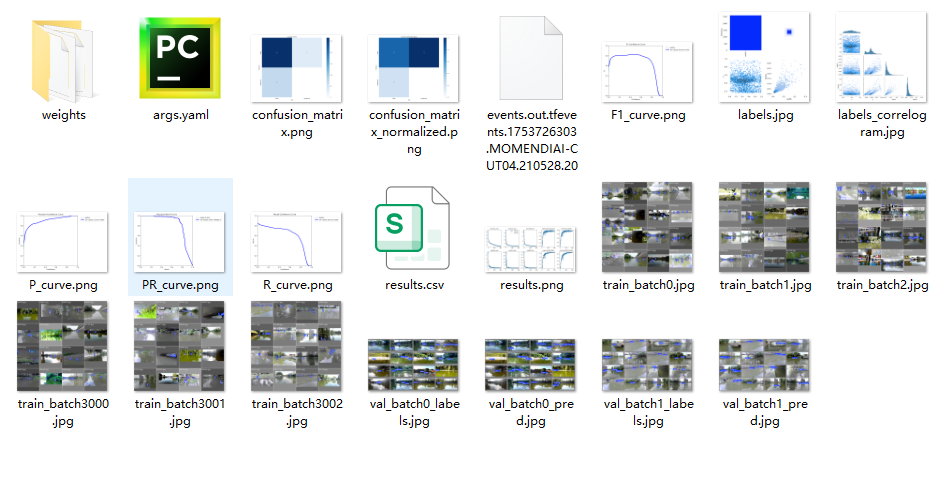This screenshot has height=498, width=940.
Task: Click the 'confusion_matrix_normalized.png' name text
Action: click(x=414, y=132)
